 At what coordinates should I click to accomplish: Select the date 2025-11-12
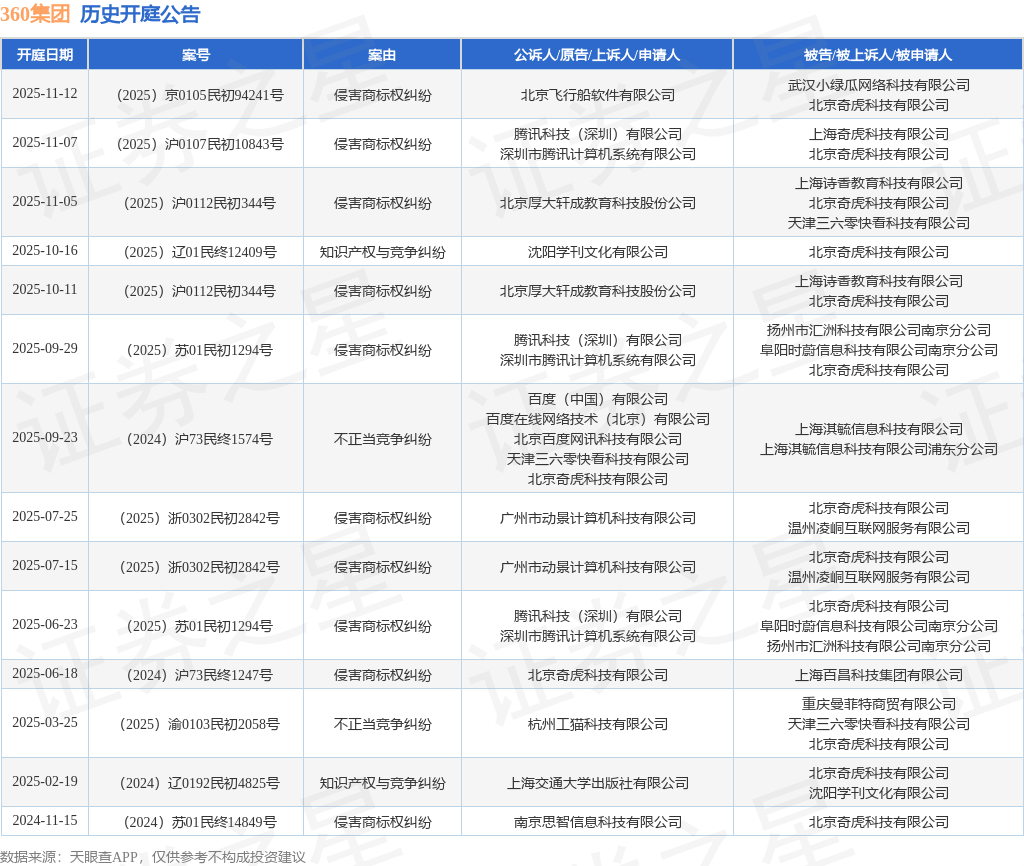44,93
